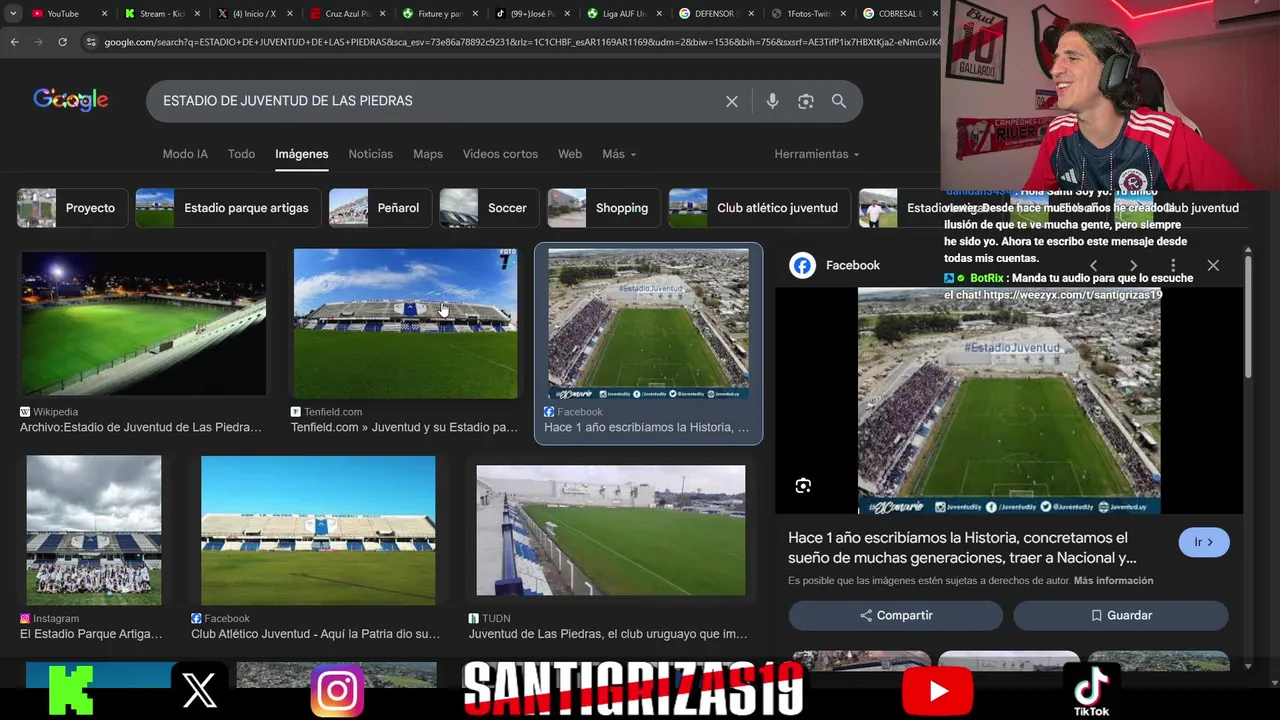Select the Maps results tab

pyautogui.click(x=428, y=154)
